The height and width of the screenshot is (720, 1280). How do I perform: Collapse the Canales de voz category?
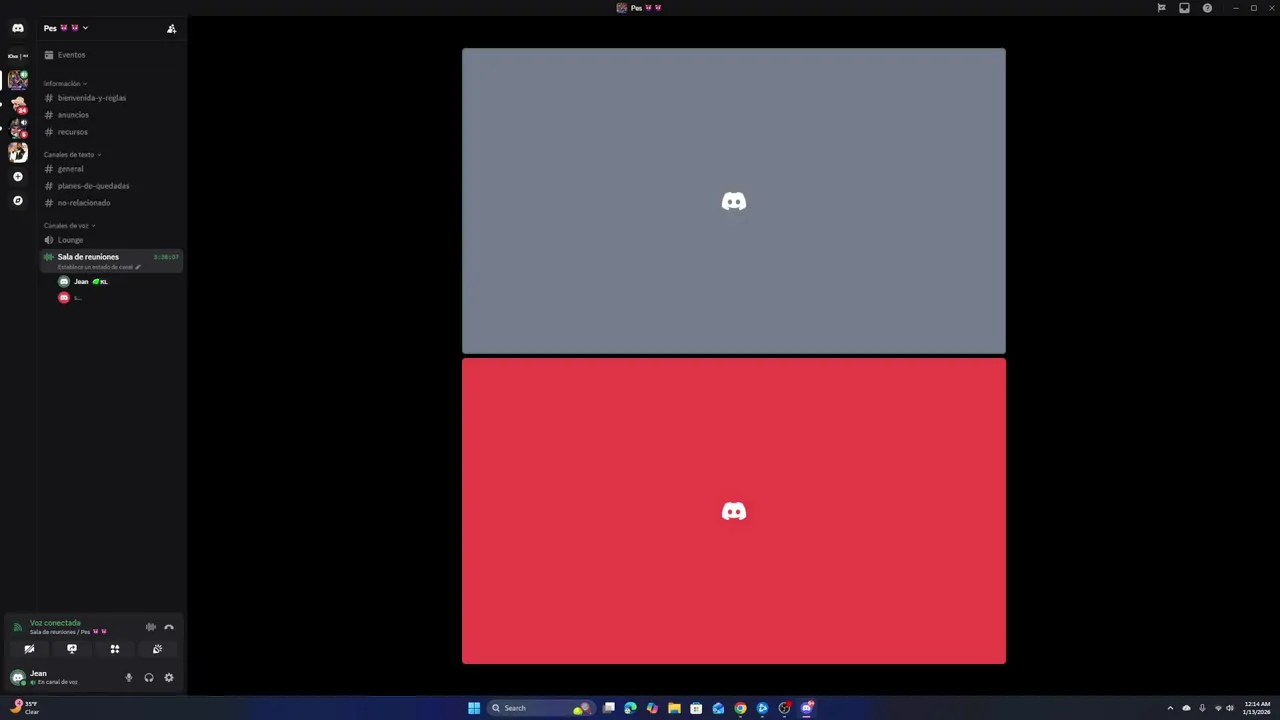click(69, 226)
